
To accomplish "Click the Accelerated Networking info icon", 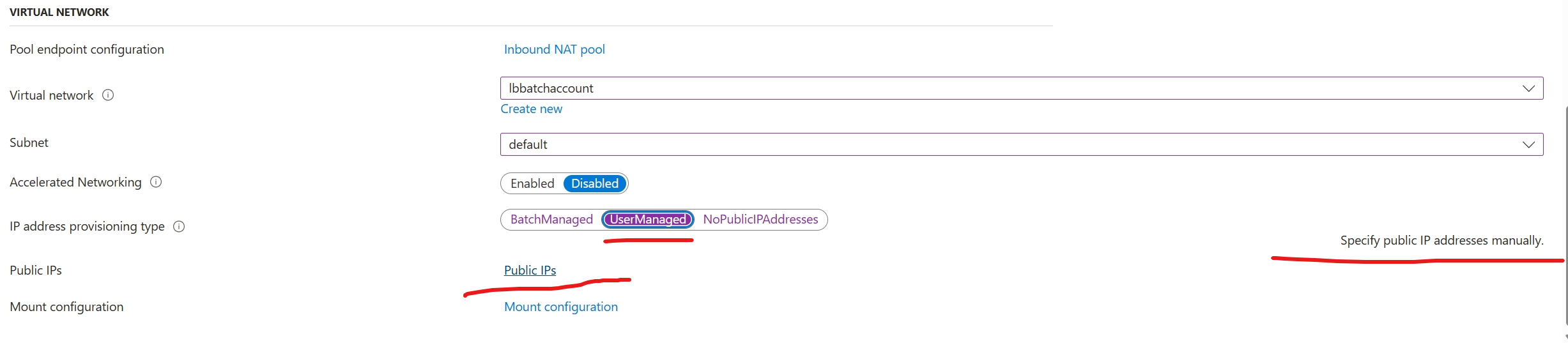I will tap(156, 182).
